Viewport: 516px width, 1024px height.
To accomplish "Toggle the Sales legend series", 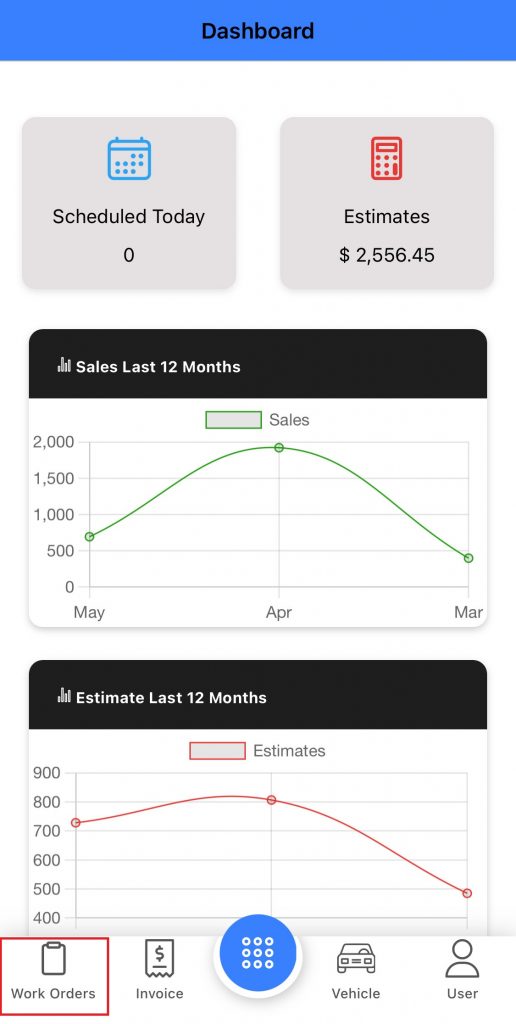I will 257,420.
